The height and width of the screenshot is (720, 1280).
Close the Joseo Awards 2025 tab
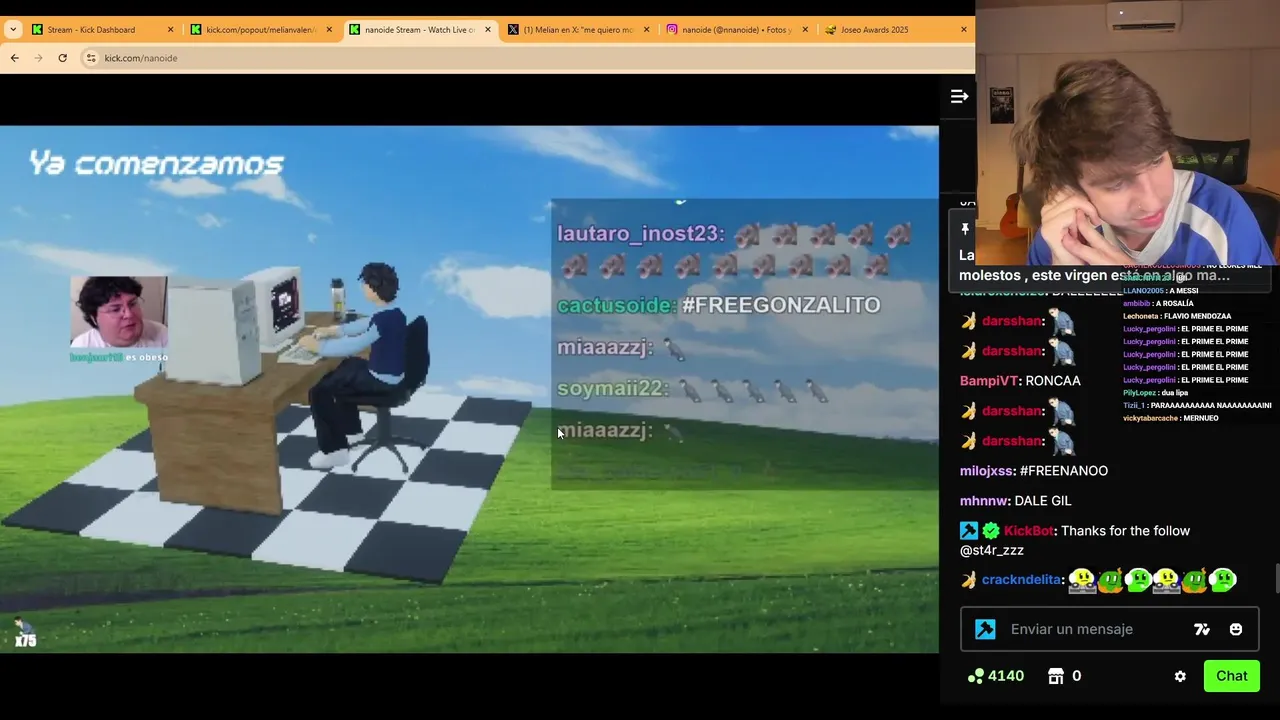[964, 29]
